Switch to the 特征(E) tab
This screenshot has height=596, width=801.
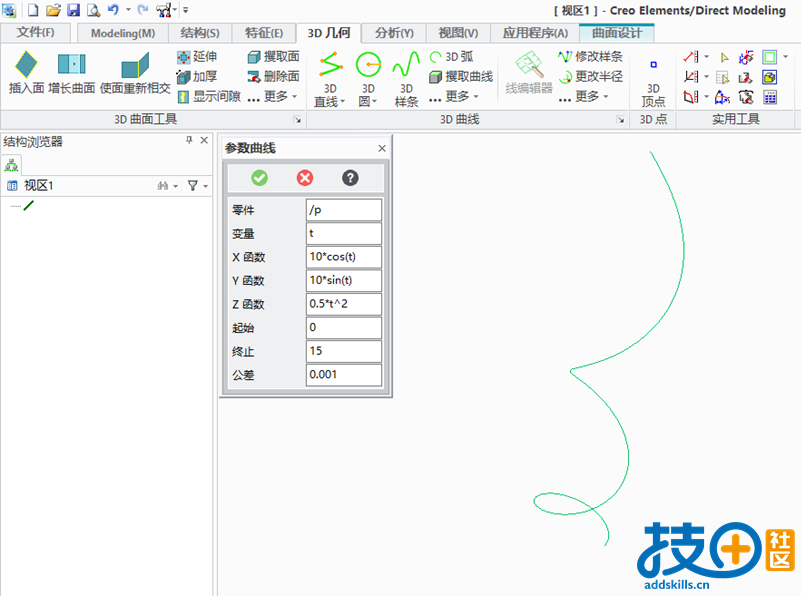click(x=264, y=33)
